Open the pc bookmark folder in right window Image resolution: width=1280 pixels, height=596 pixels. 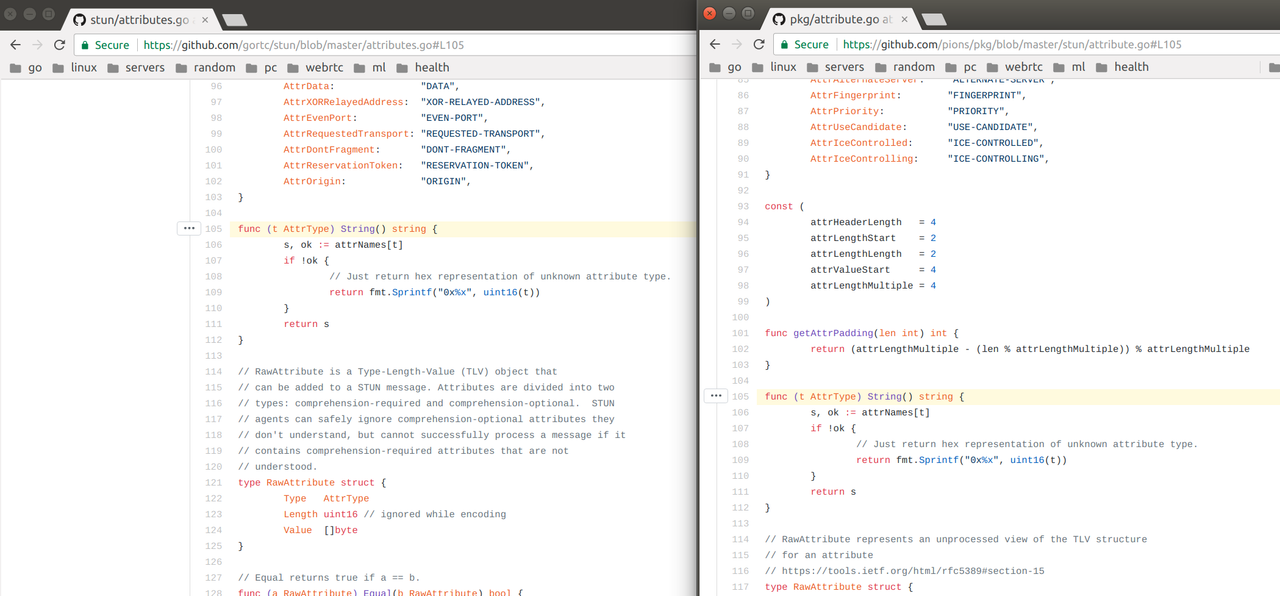click(x=961, y=67)
